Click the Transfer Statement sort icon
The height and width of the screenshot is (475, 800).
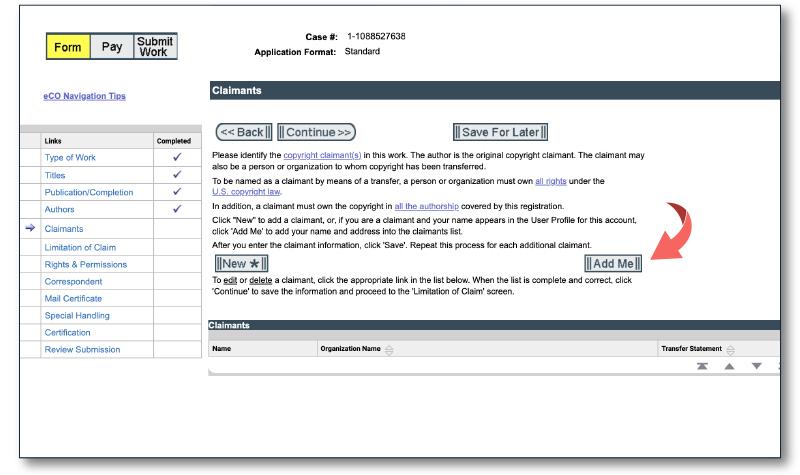coord(731,349)
